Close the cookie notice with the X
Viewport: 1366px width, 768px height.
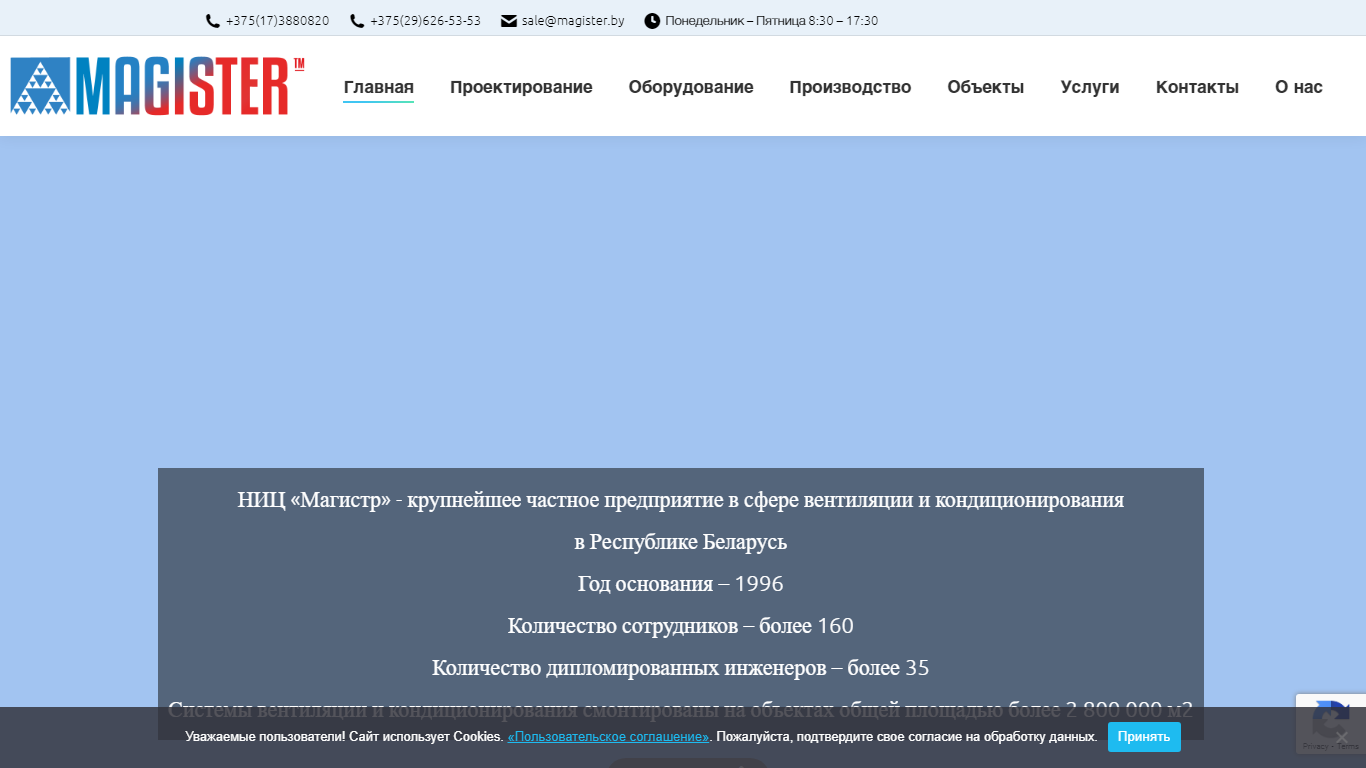(x=1342, y=738)
